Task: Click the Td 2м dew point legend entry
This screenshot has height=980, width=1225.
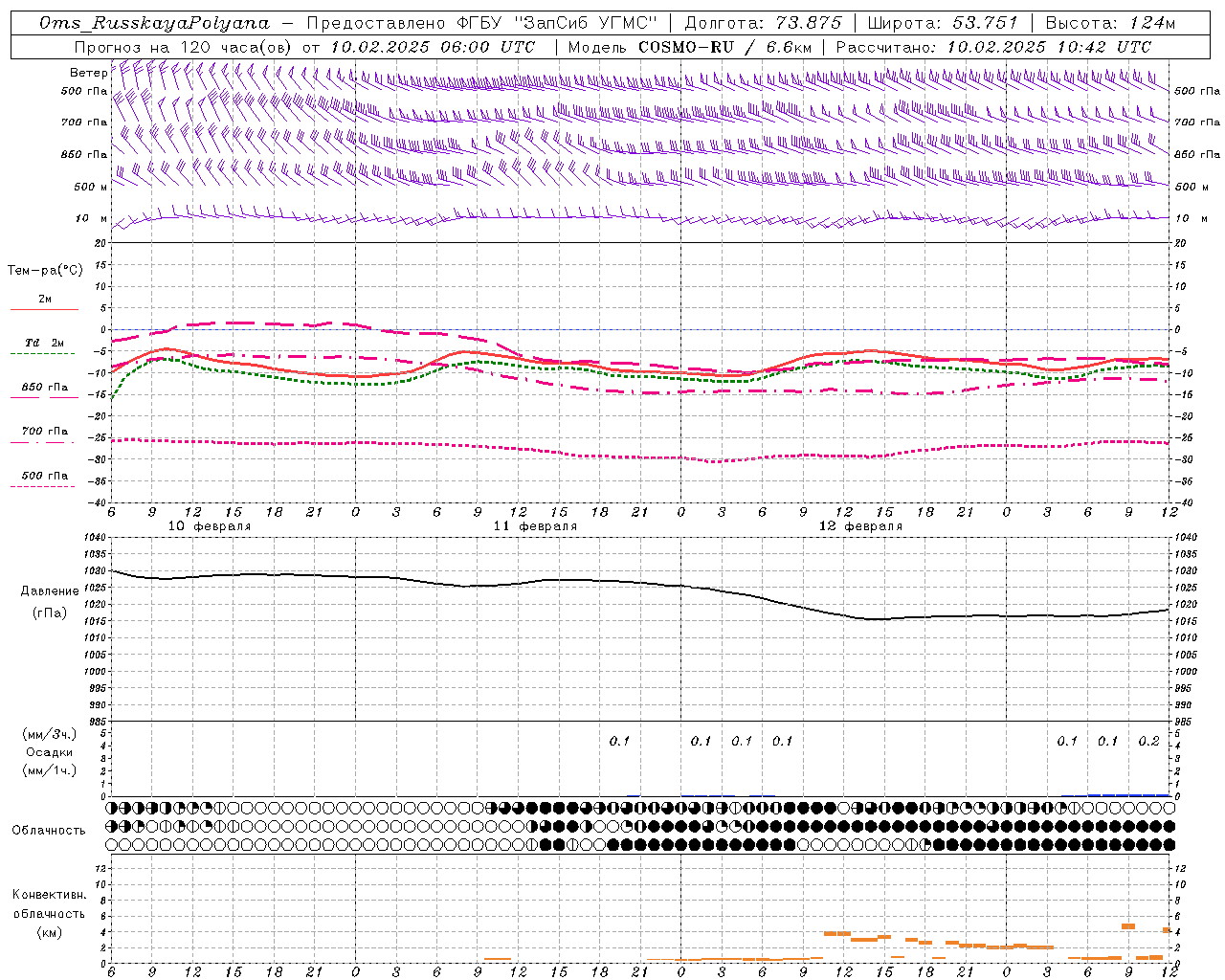Action: coord(44,343)
